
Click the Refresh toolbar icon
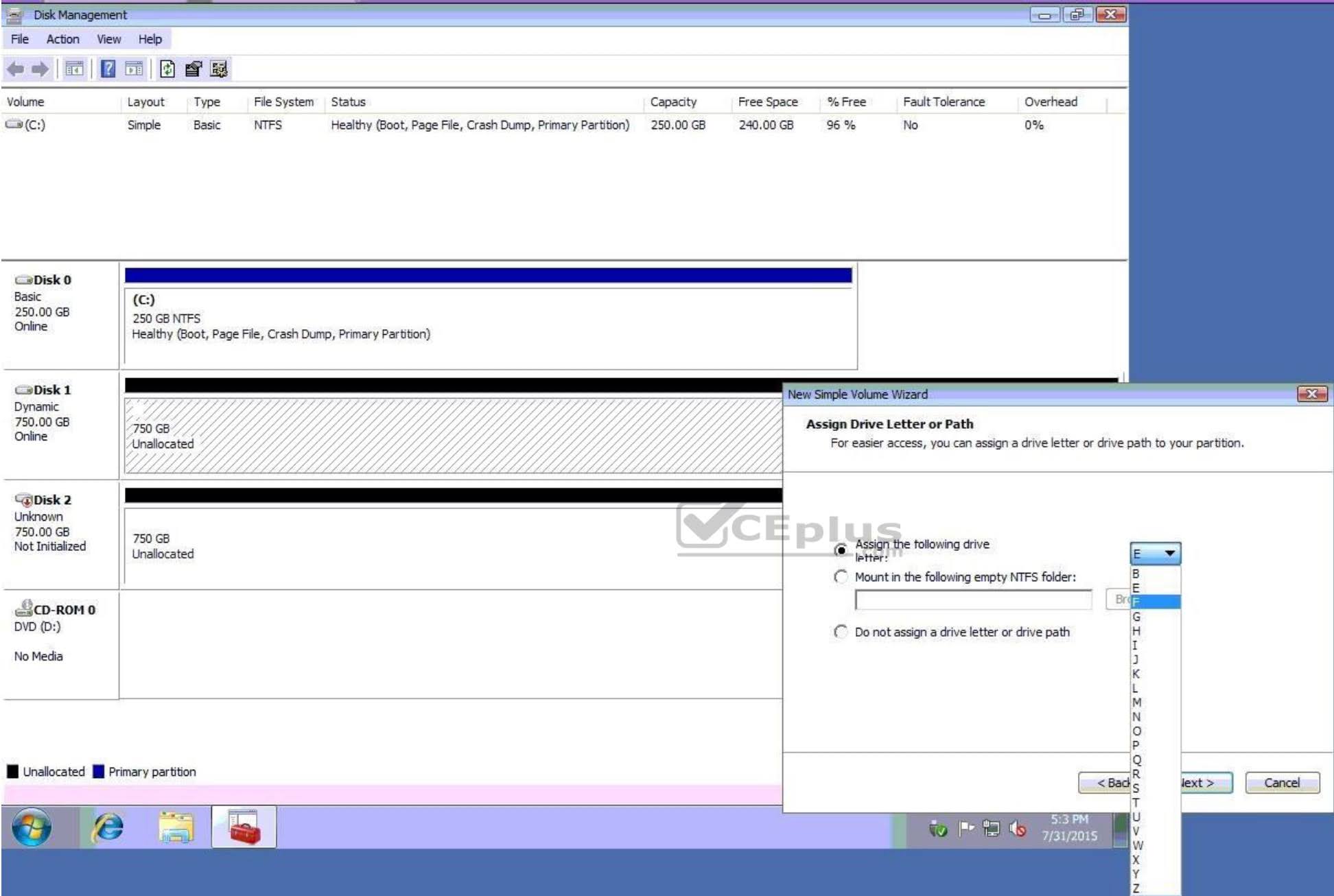click(167, 69)
